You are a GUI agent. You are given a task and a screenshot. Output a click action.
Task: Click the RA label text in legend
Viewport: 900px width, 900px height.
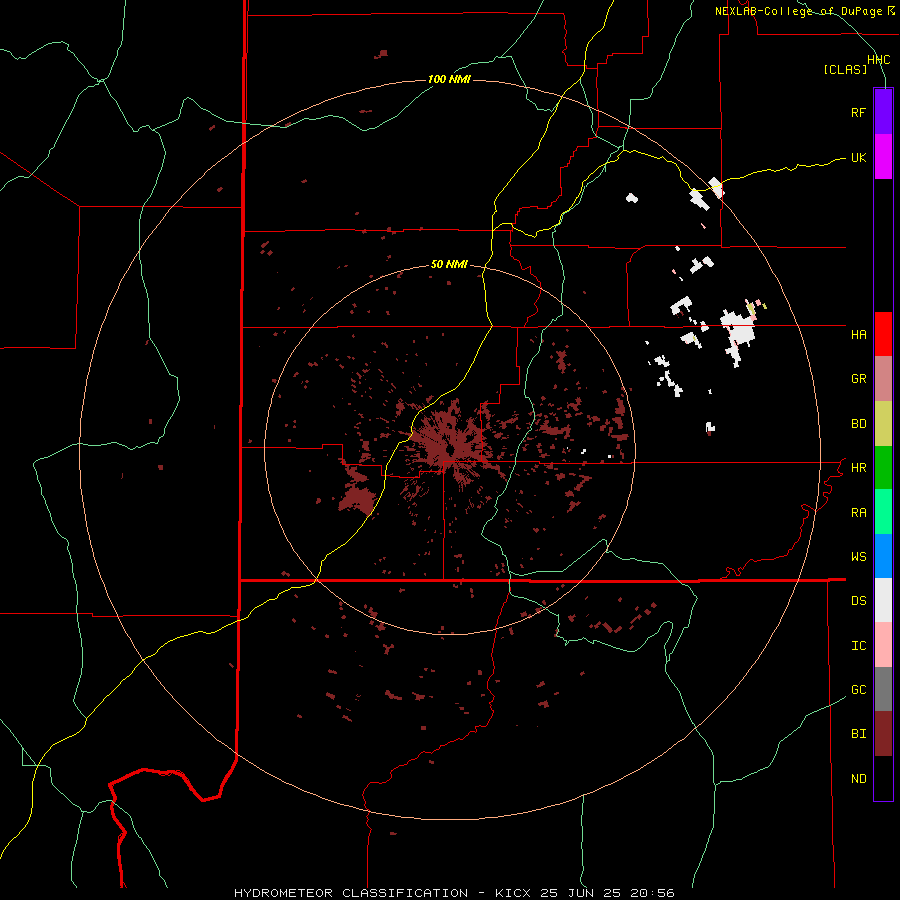(x=858, y=513)
